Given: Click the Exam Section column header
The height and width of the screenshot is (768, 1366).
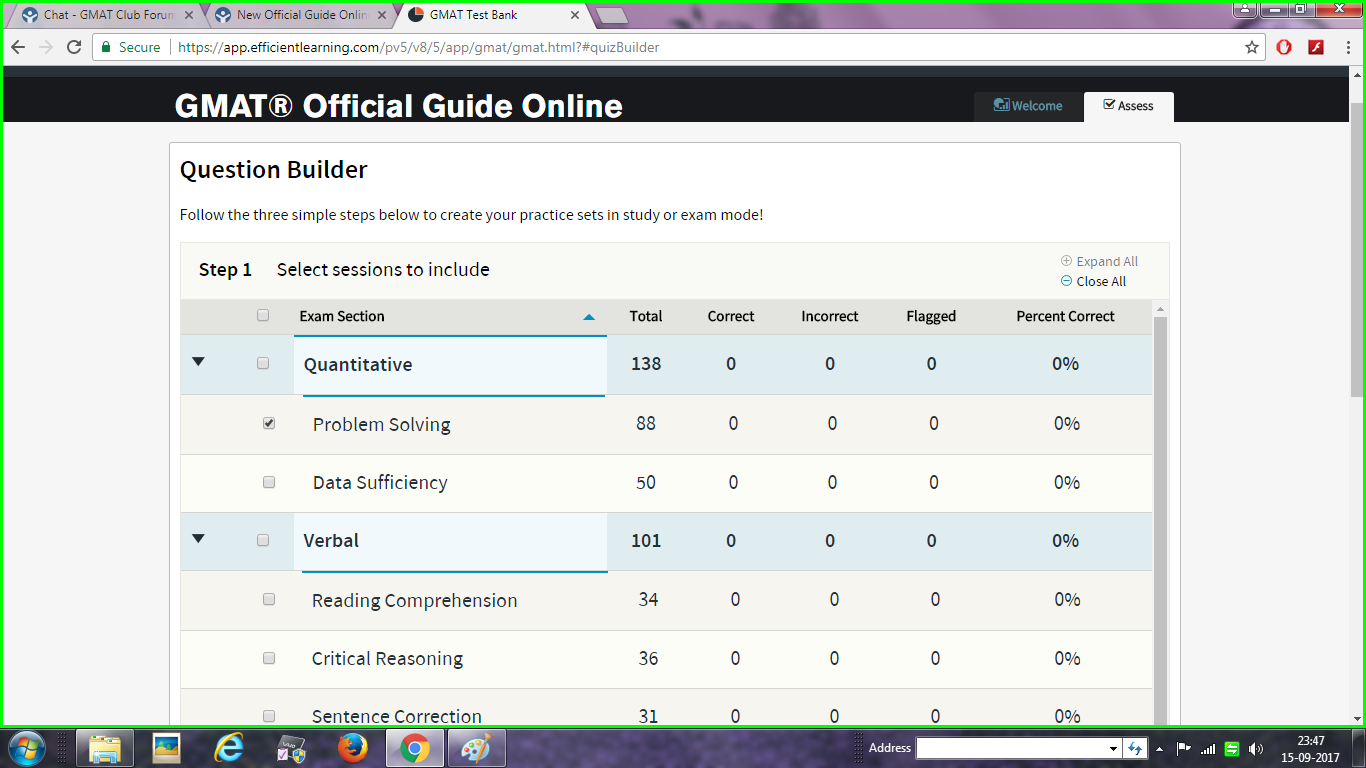Looking at the screenshot, I should click(x=342, y=316).
